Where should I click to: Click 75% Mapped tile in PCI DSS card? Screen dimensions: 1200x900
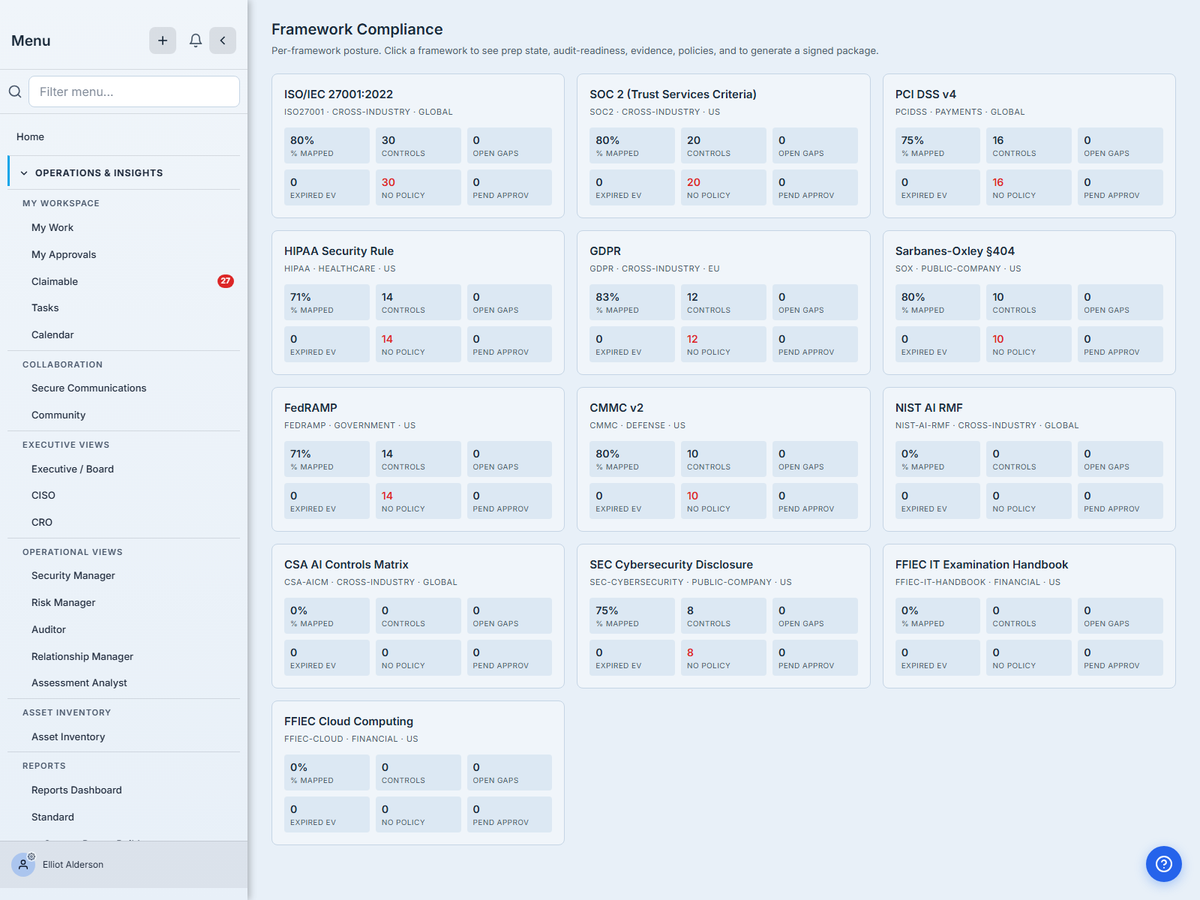click(938, 145)
